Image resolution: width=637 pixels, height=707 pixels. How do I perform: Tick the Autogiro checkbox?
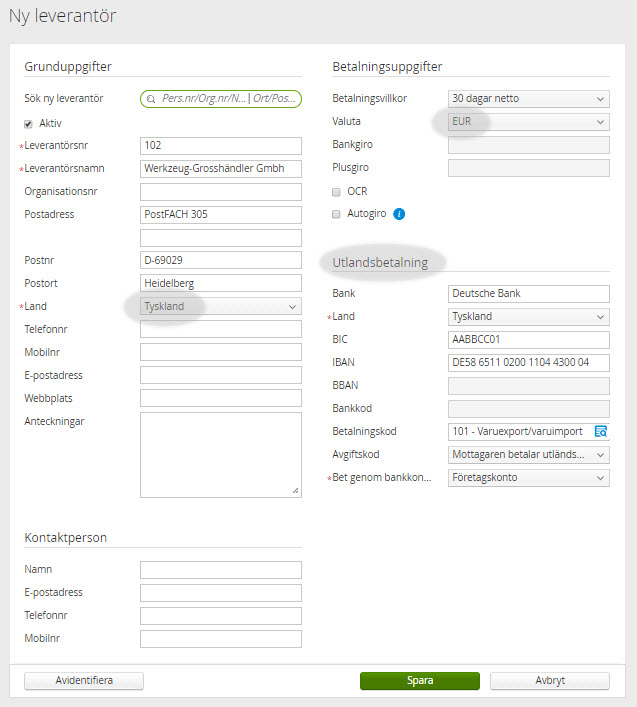click(x=337, y=214)
